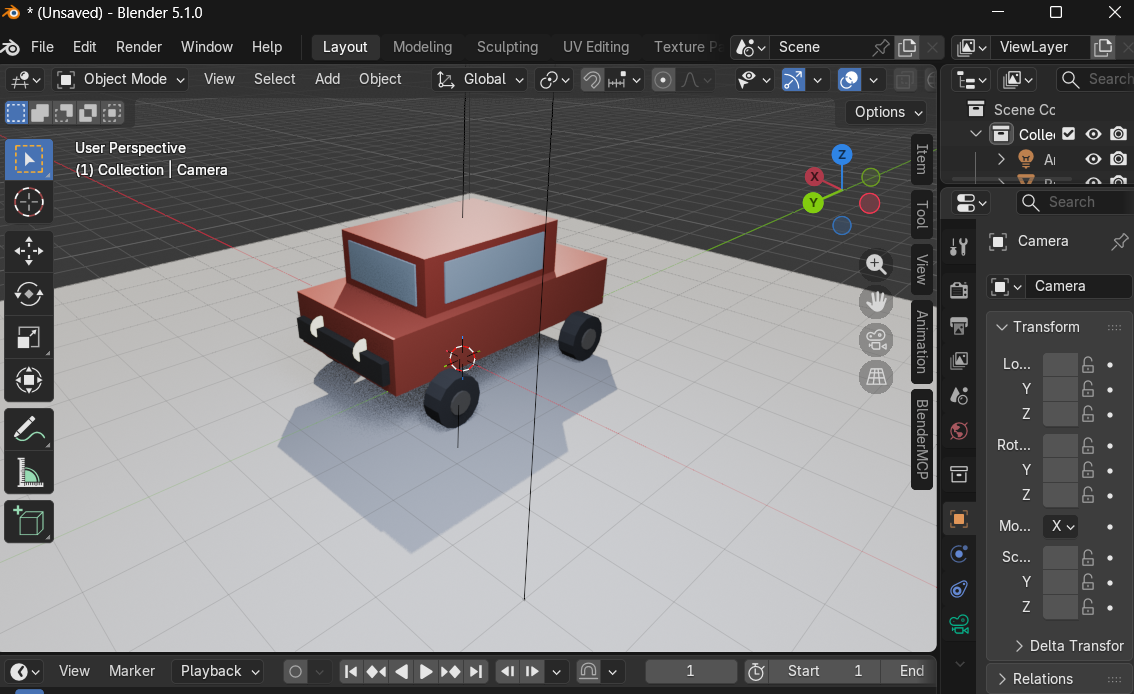The width and height of the screenshot is (1134, 694).
Task: Hide the Ar object eye icon
Action: pyautogui.click(x=1094, y=159)
